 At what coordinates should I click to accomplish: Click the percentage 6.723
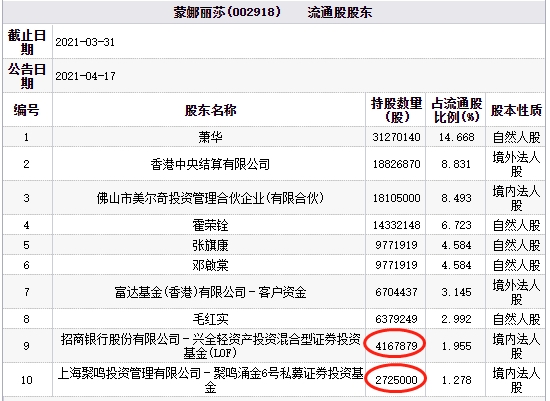(456, 225)
